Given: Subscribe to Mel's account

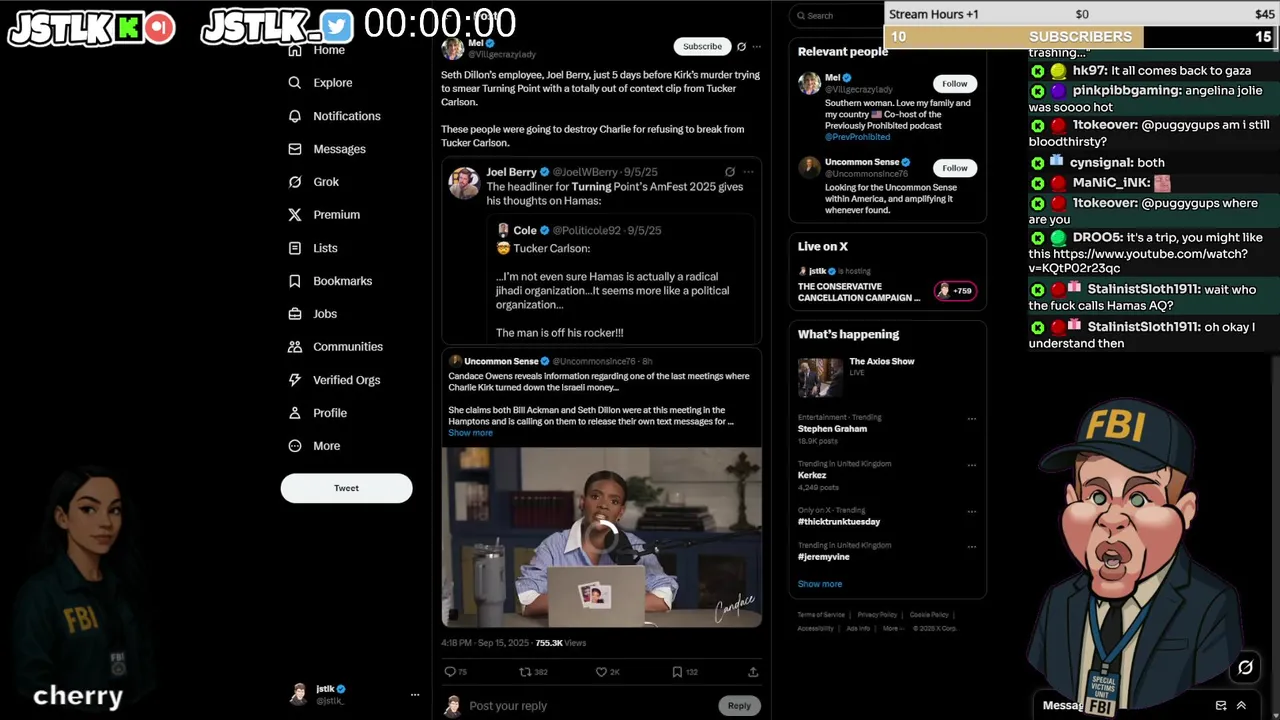Looking at the screenshot, I should pos(702,46).
